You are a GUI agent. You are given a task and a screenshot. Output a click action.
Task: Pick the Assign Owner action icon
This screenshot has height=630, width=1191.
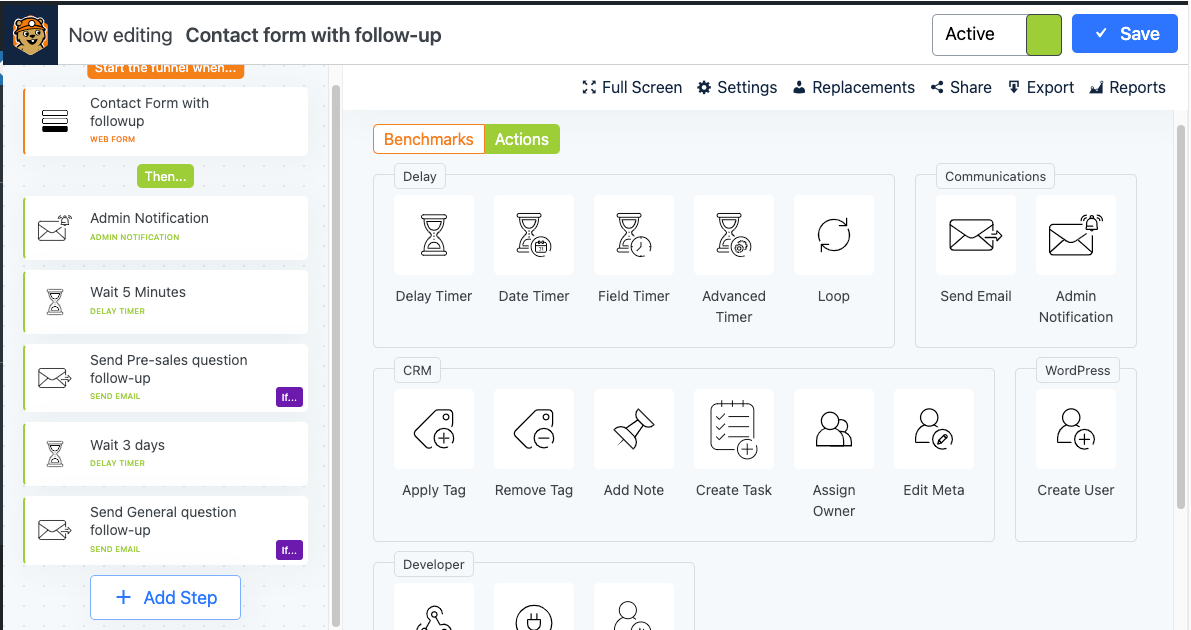click(834, 429)
